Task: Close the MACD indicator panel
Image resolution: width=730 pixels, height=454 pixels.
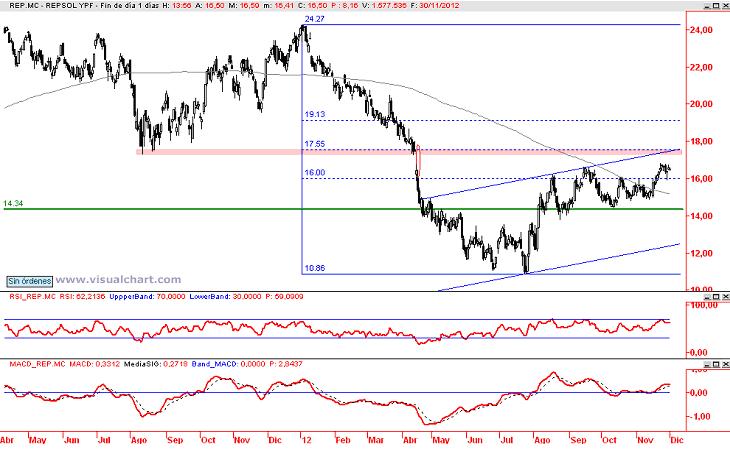Action: coord(725,364)
